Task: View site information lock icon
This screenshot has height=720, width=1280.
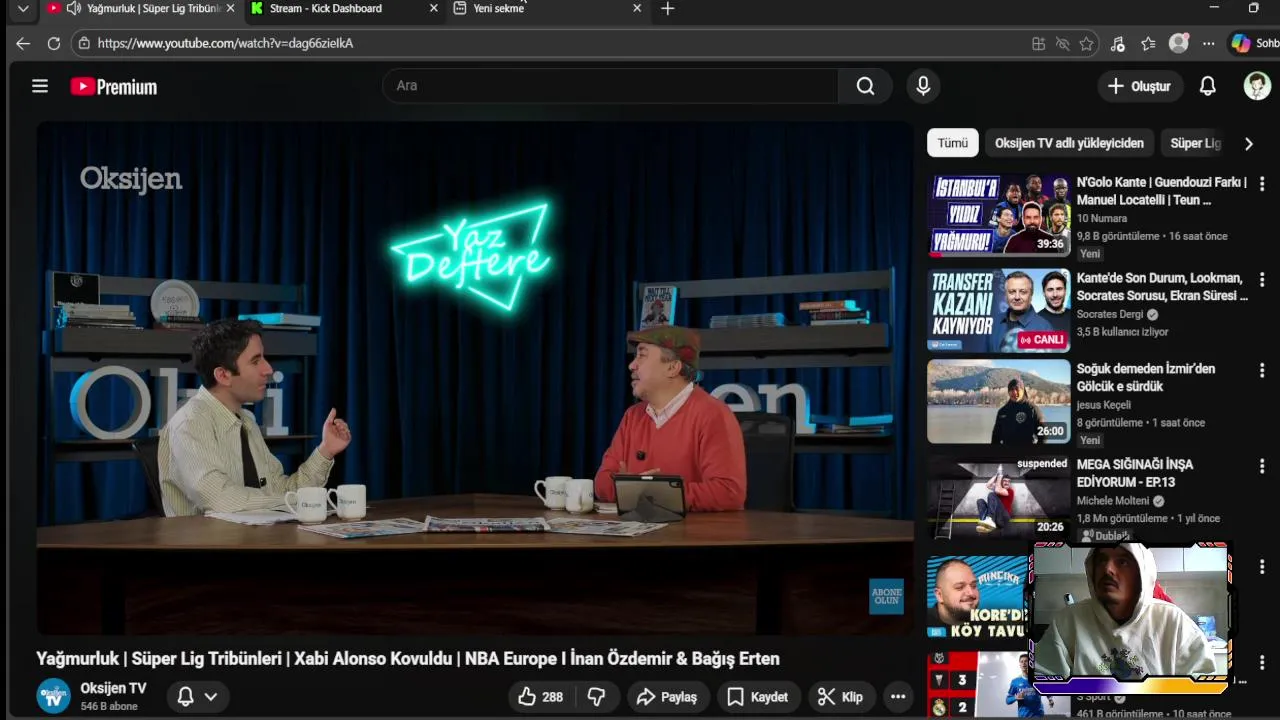Action: coord(84,43)
